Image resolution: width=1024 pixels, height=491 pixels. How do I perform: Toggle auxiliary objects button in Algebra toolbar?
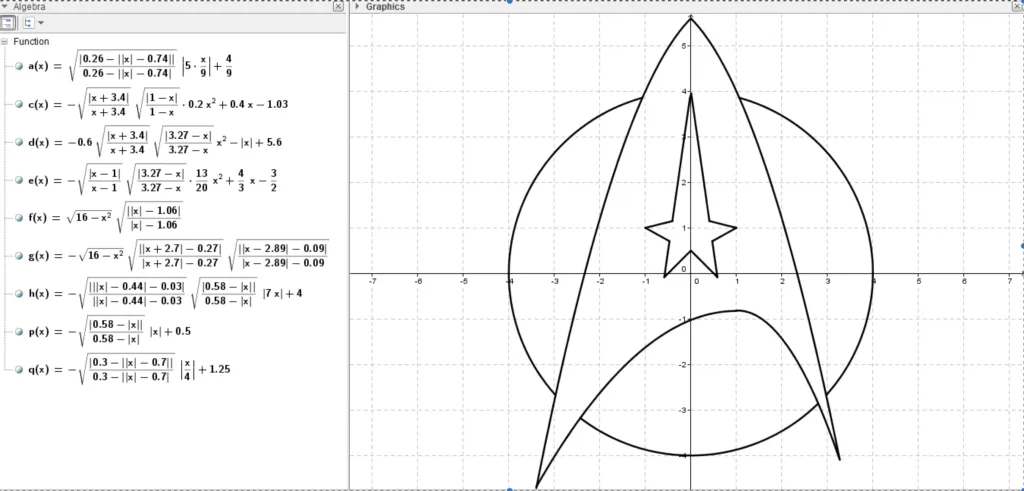point(8,22)
